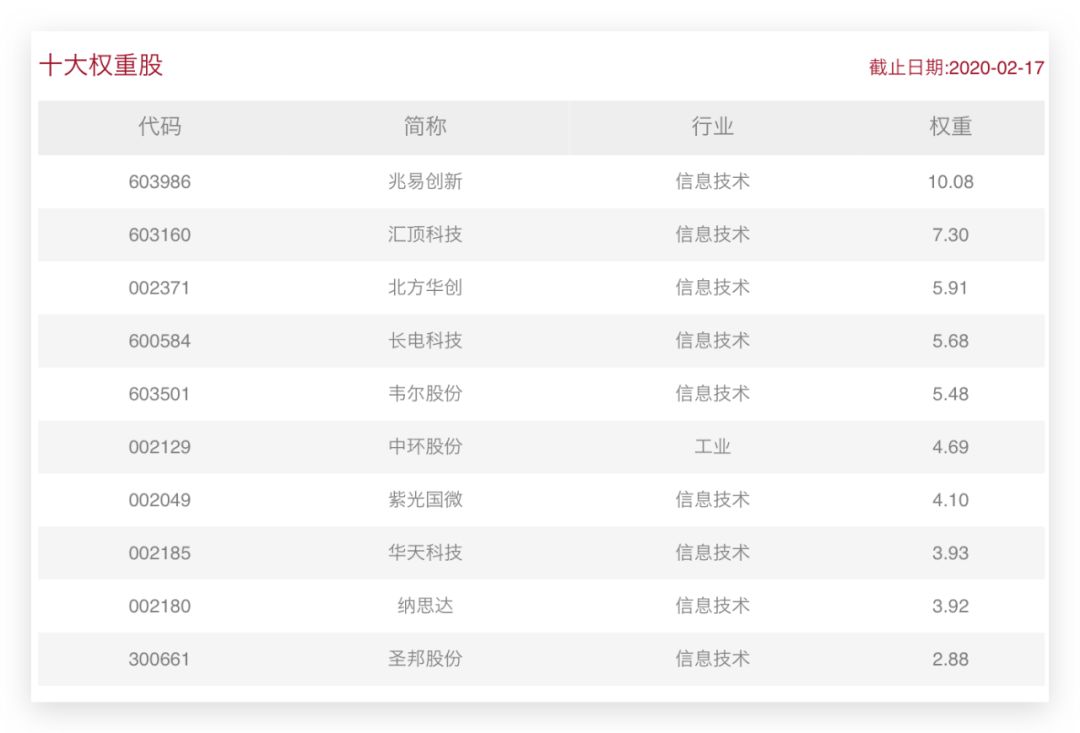The width and height of the screenshot is (1080, 733).
Task: Select stock code 002129
Action: pos(160,447)
